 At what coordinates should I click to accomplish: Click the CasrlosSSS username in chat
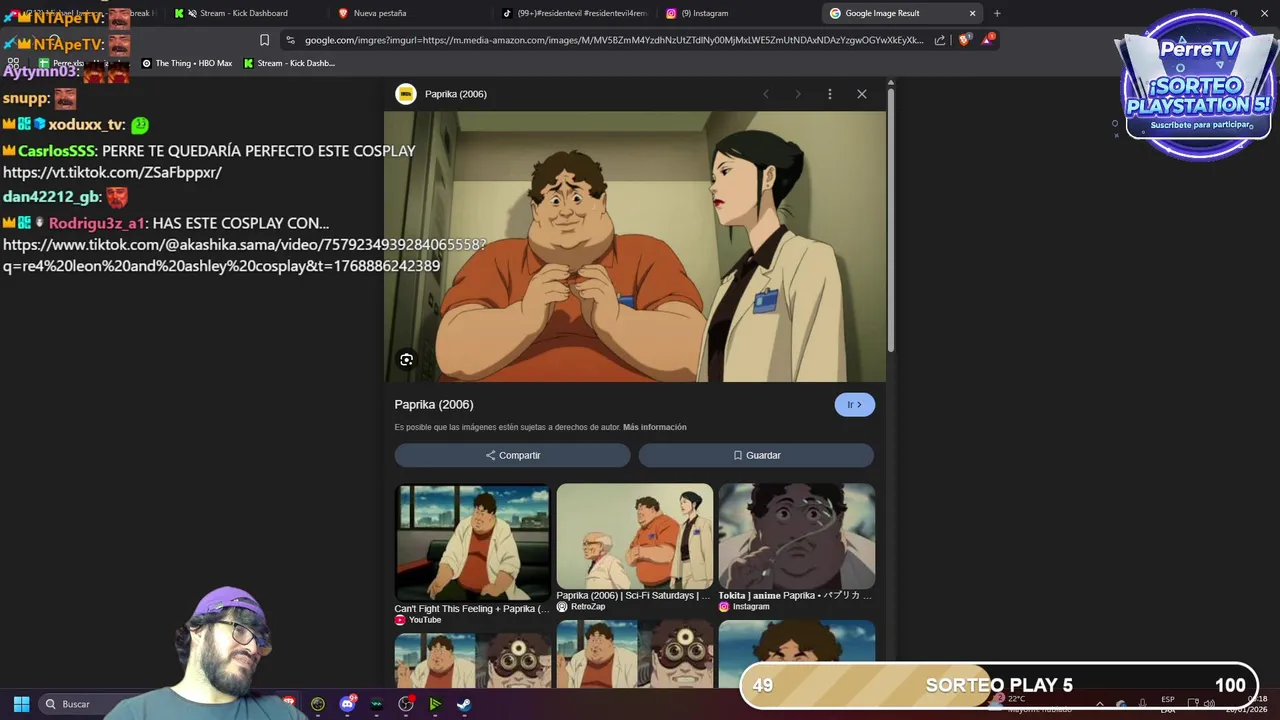click(x=56, y=151)
